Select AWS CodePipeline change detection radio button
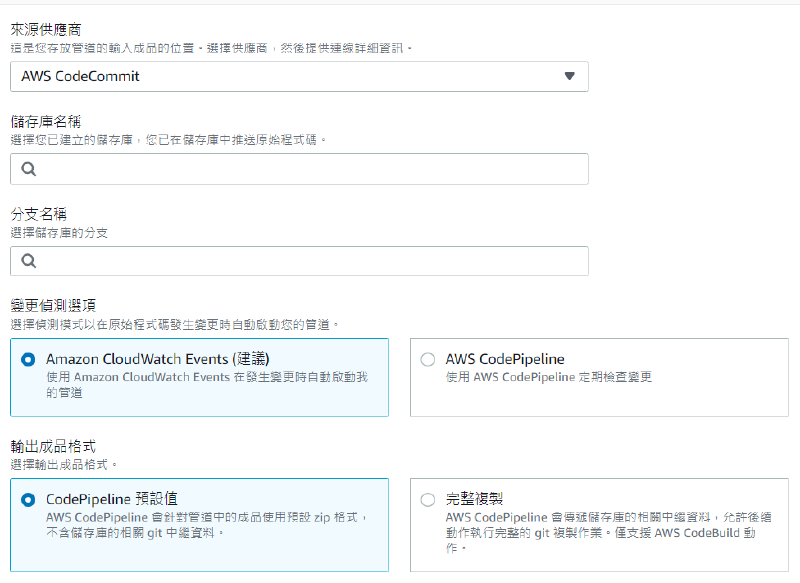This screenshot has height=583, width=800. click(427, 356)
